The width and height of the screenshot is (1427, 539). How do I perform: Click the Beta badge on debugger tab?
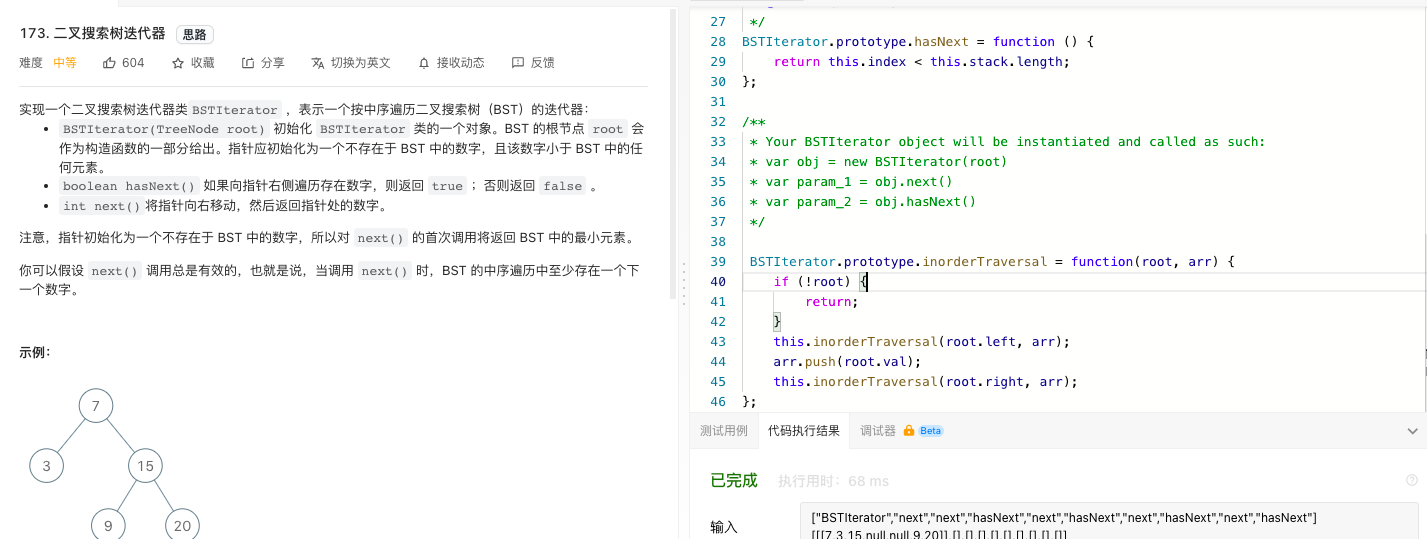coord(931,431)
